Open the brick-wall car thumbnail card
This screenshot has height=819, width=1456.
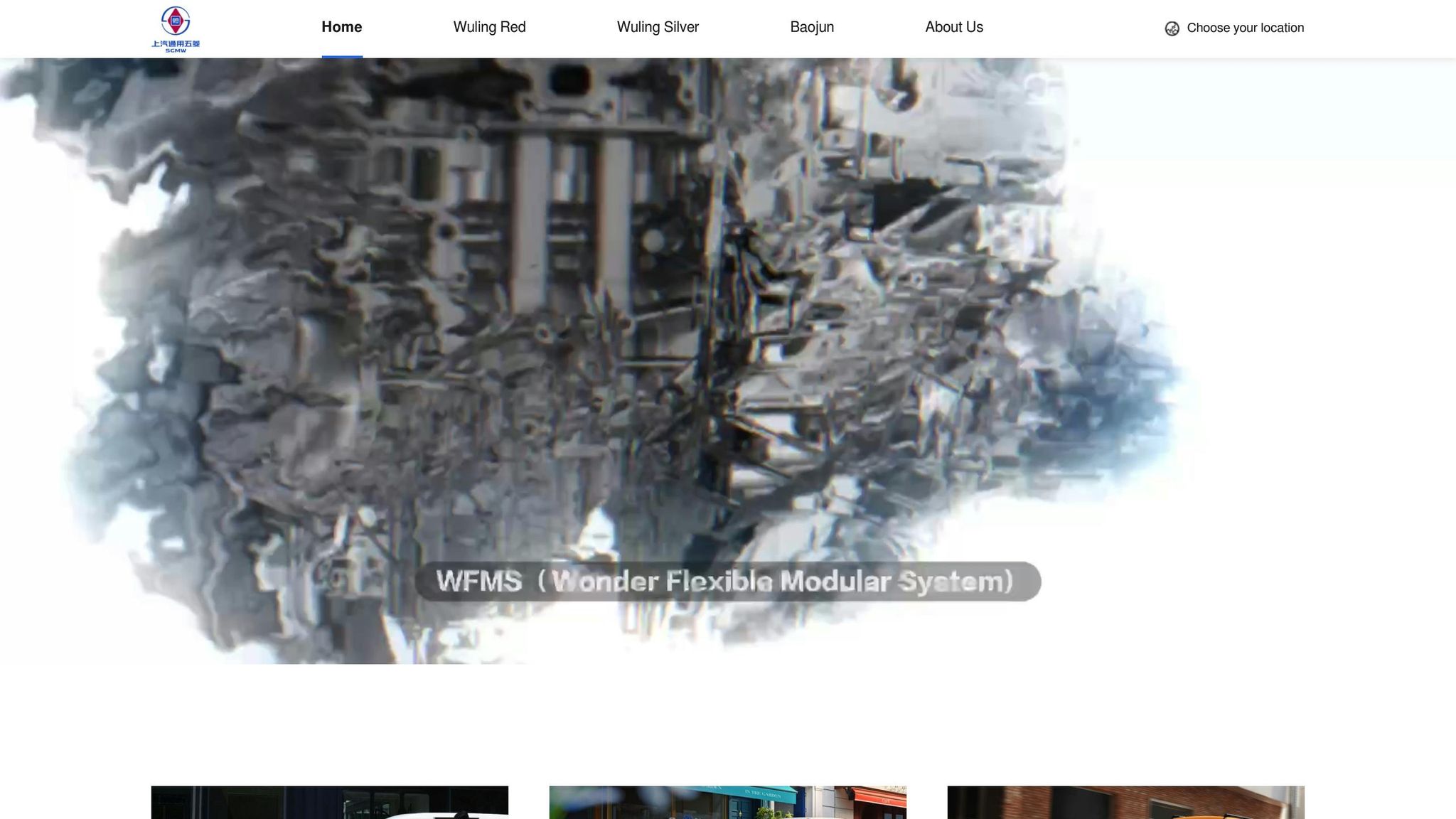(x=1126, y=803)
